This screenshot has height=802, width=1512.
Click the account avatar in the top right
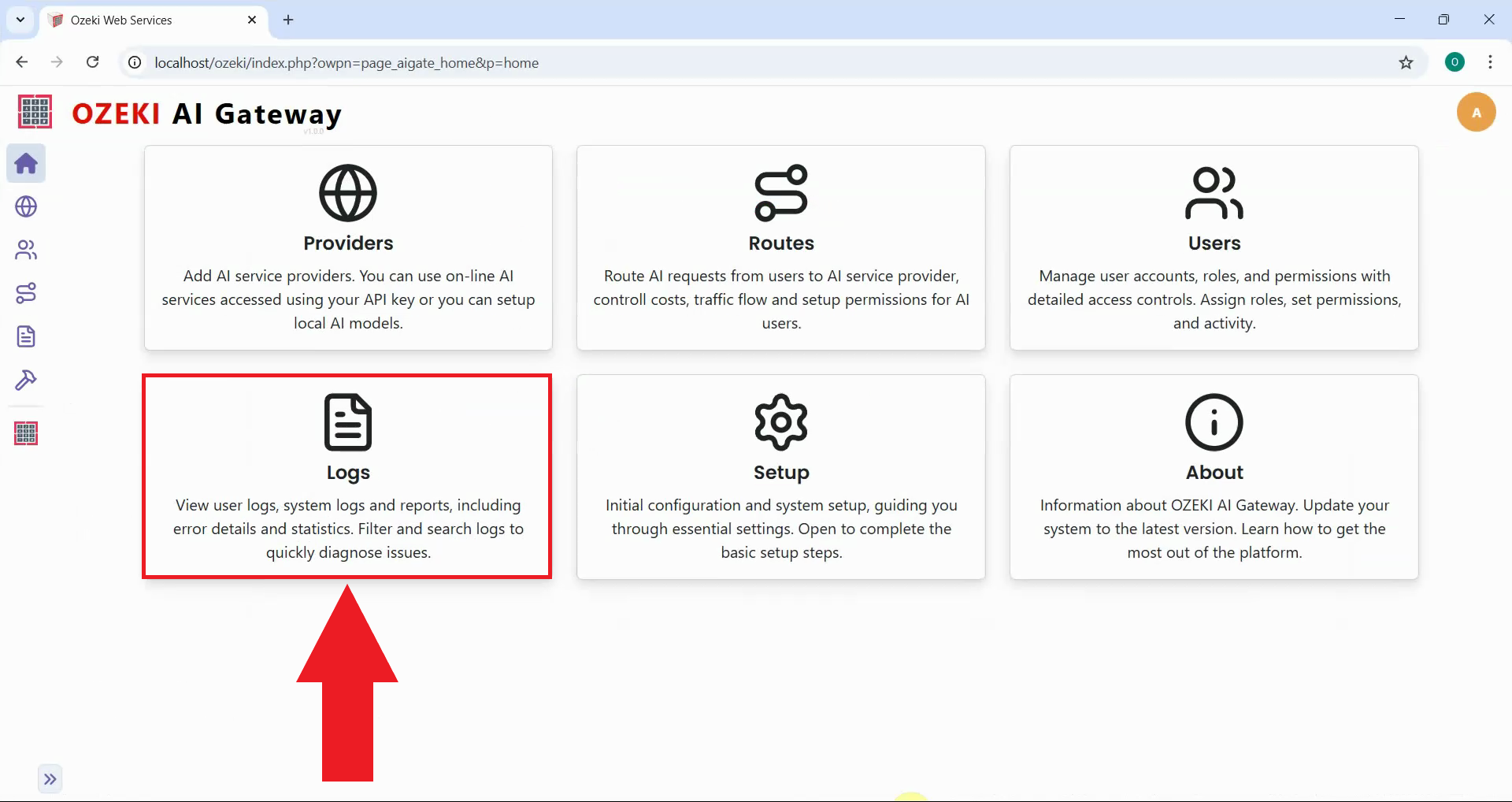1476,112
